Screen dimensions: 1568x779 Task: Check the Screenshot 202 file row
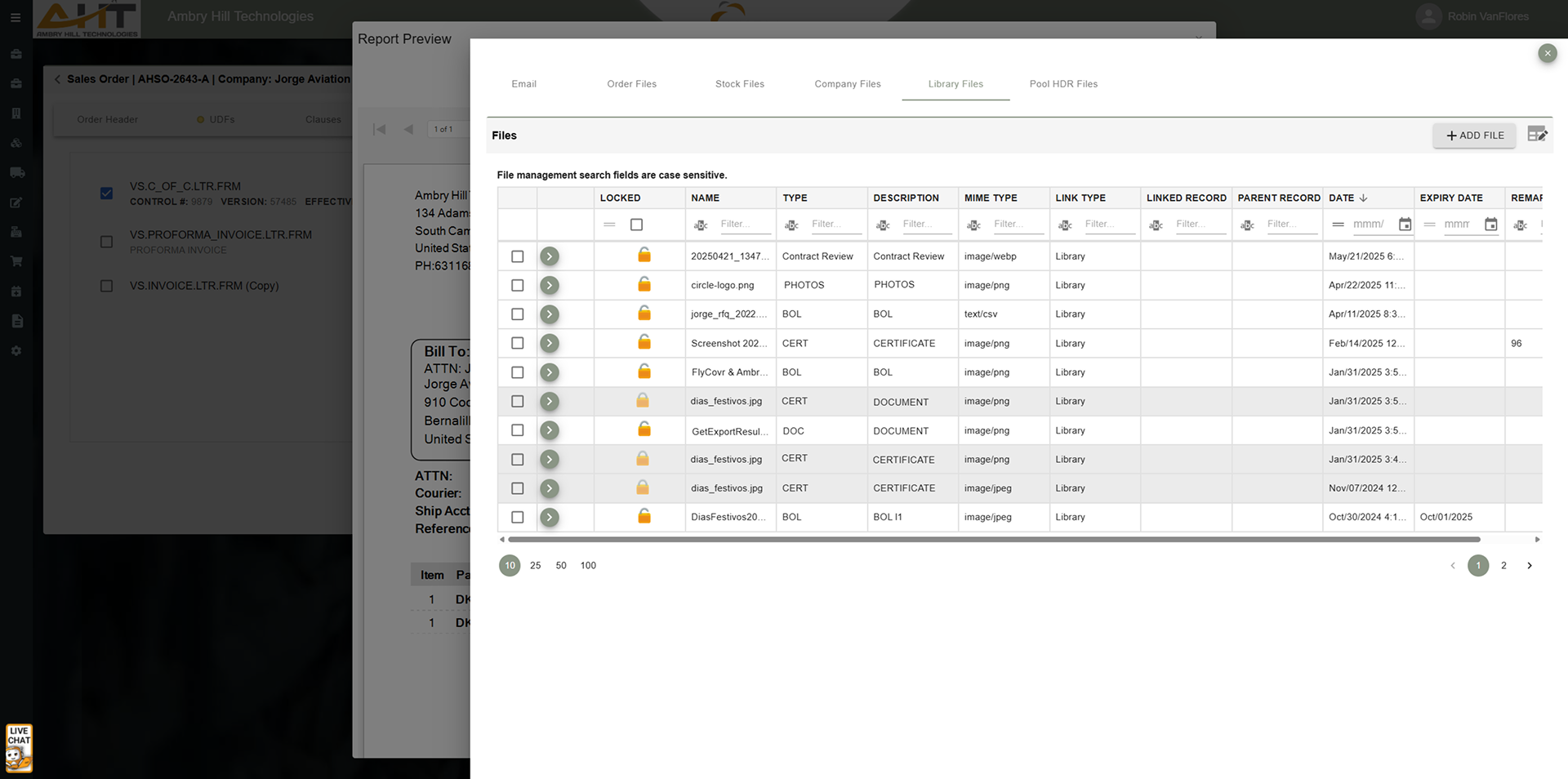(x=517, y=343)
